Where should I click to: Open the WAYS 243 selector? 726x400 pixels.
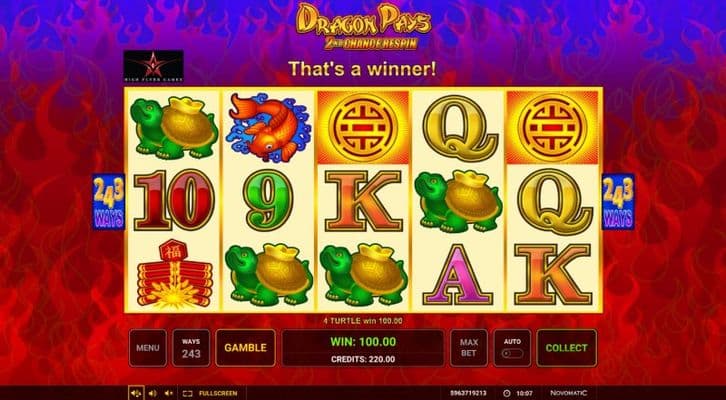pos(191,348)
